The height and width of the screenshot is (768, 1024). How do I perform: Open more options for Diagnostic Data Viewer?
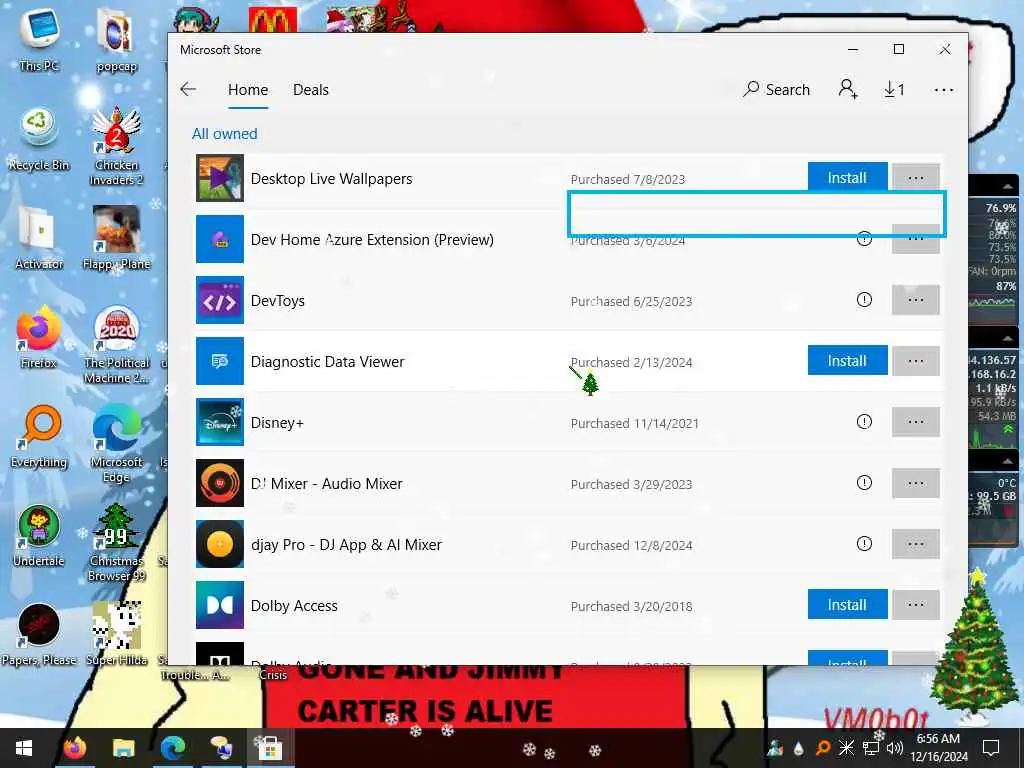click(916, 360)
